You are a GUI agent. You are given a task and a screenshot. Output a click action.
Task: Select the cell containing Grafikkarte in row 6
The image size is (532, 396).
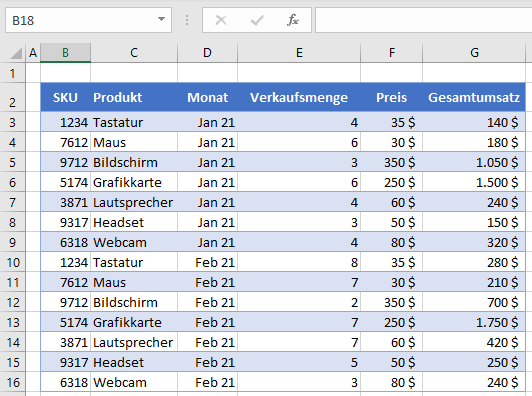[x=134, y=182]
